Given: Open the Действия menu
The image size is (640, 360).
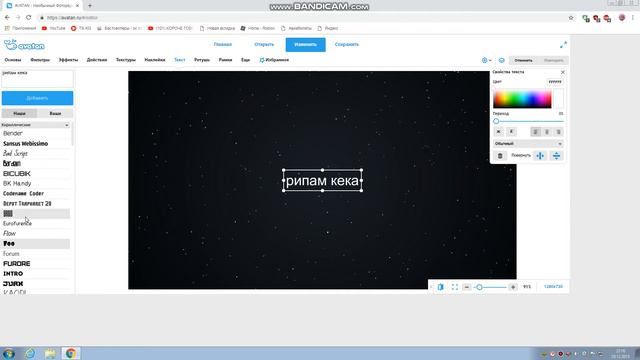Looking at the screenshot, I should (x=97, y=60).
